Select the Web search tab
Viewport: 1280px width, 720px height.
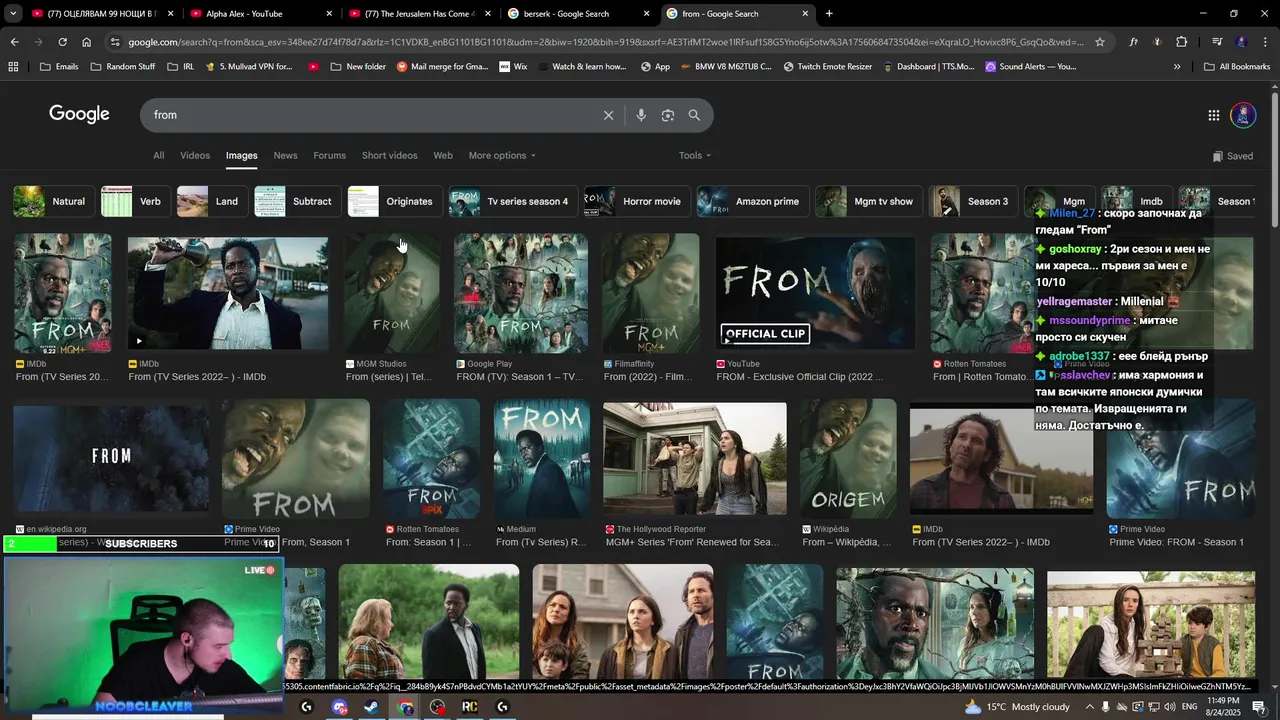click(x=443, y=156)
